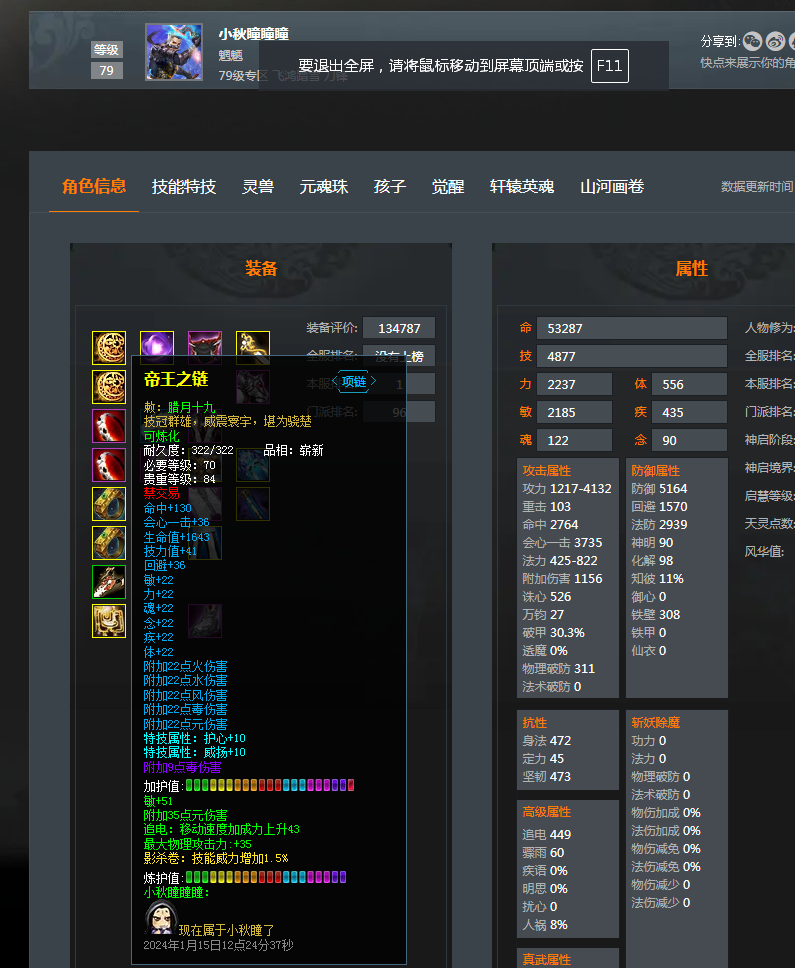Click the 念 value 90

[689, 440]
